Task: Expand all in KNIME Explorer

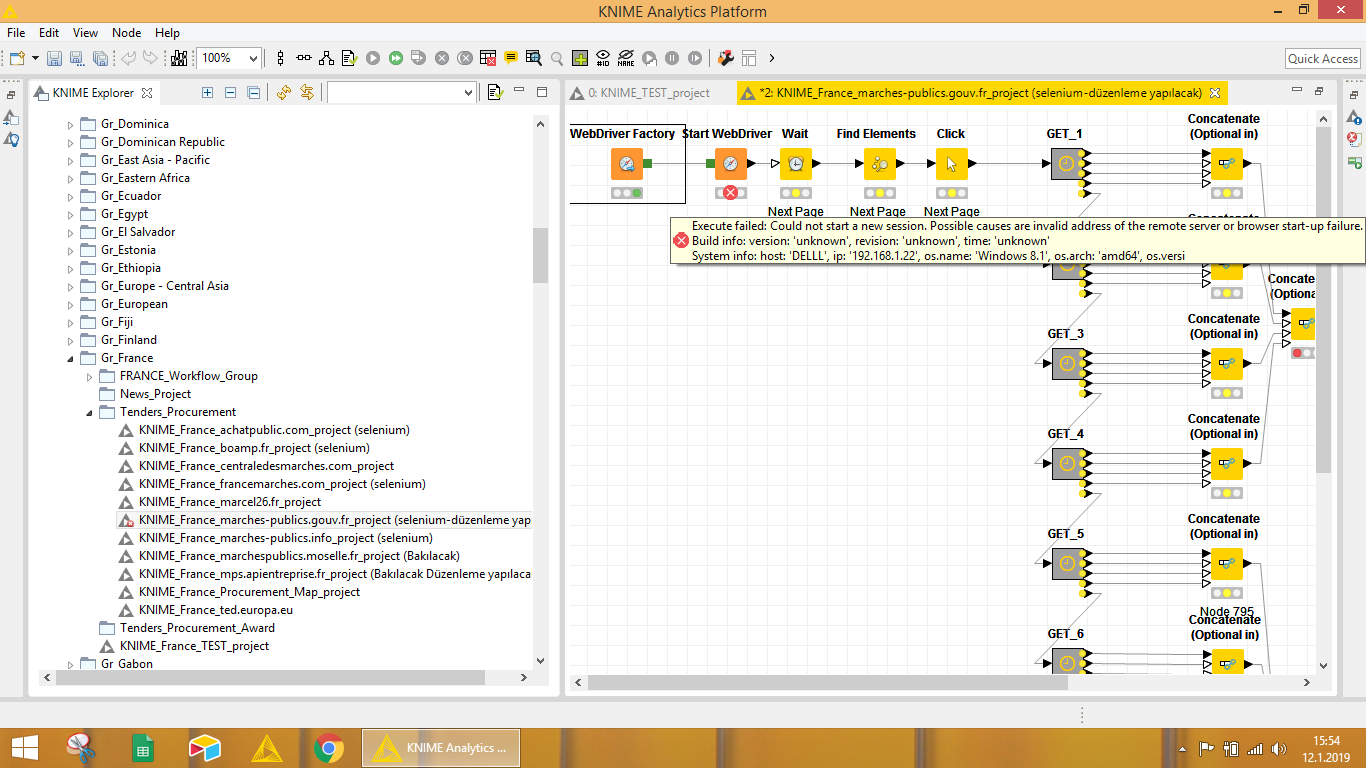Action: click(208, 92)
